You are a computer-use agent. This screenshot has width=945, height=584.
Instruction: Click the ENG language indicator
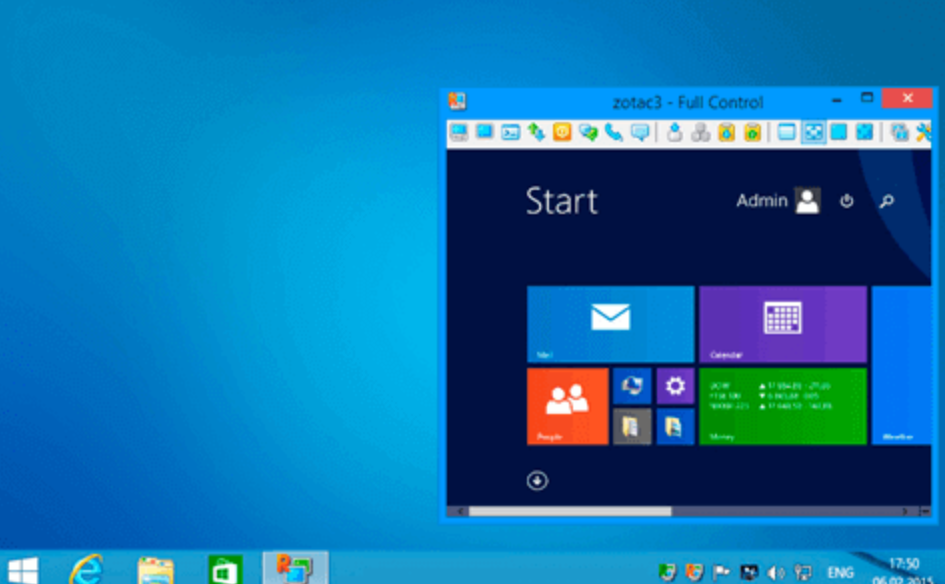pyautogui.click(x=840, y=572)
